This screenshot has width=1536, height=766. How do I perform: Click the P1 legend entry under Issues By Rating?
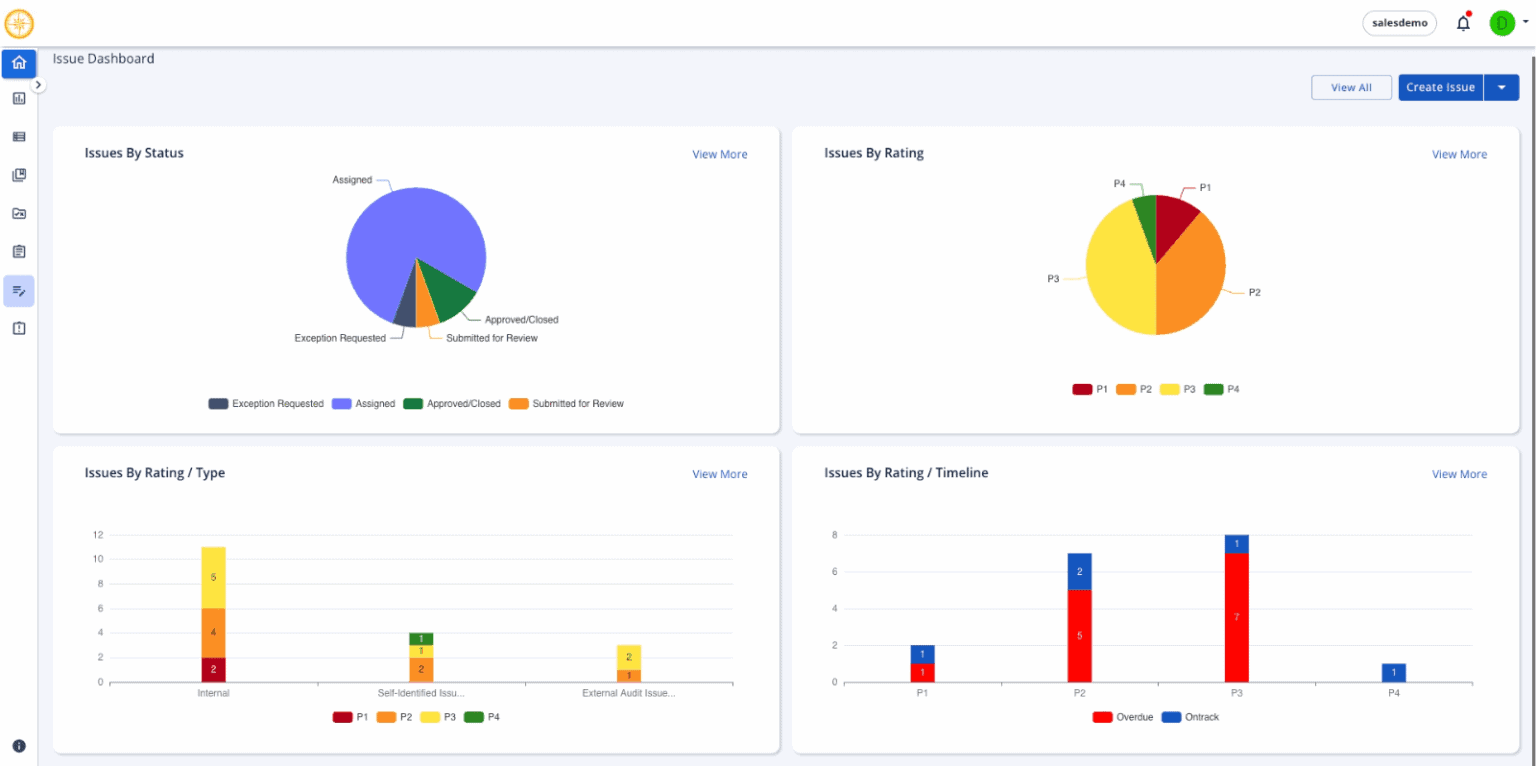(1090, 389)
